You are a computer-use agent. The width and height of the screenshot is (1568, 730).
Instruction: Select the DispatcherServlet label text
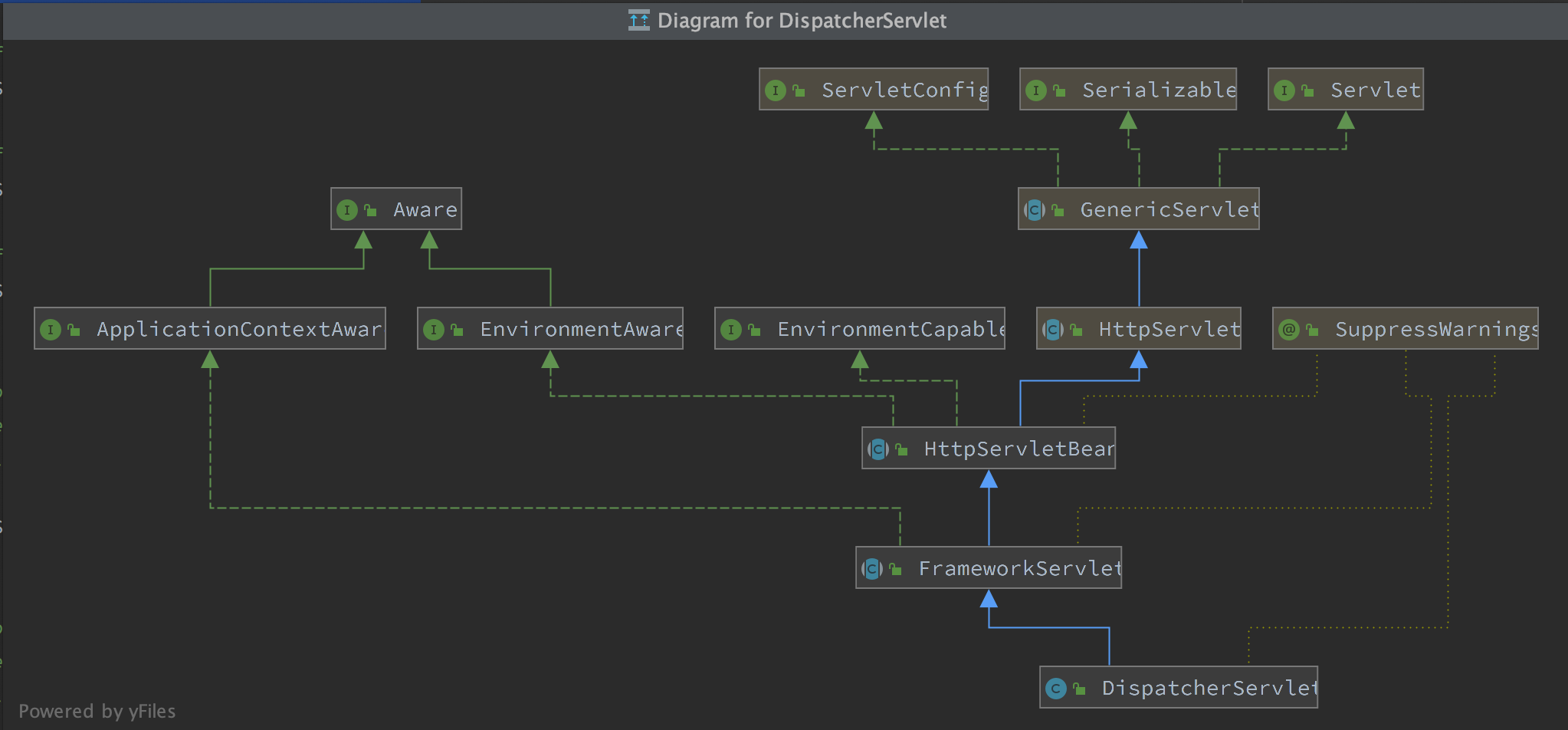pyautogui.click(x=1209, y=689)
